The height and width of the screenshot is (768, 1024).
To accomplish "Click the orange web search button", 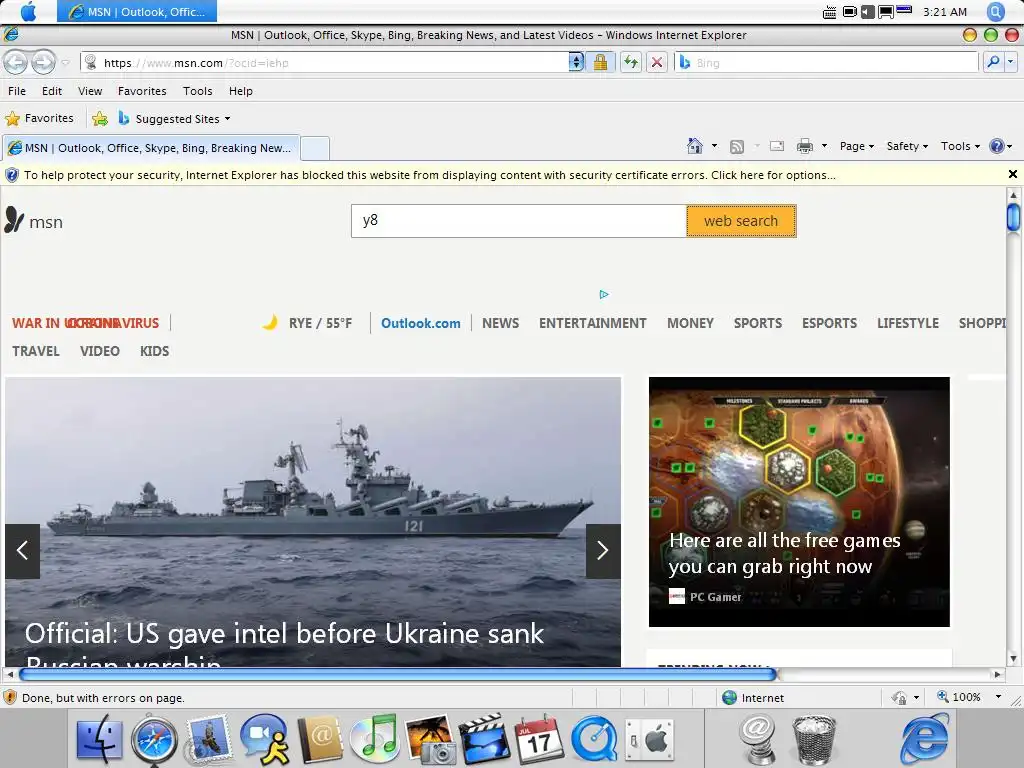I will point(741,221).
